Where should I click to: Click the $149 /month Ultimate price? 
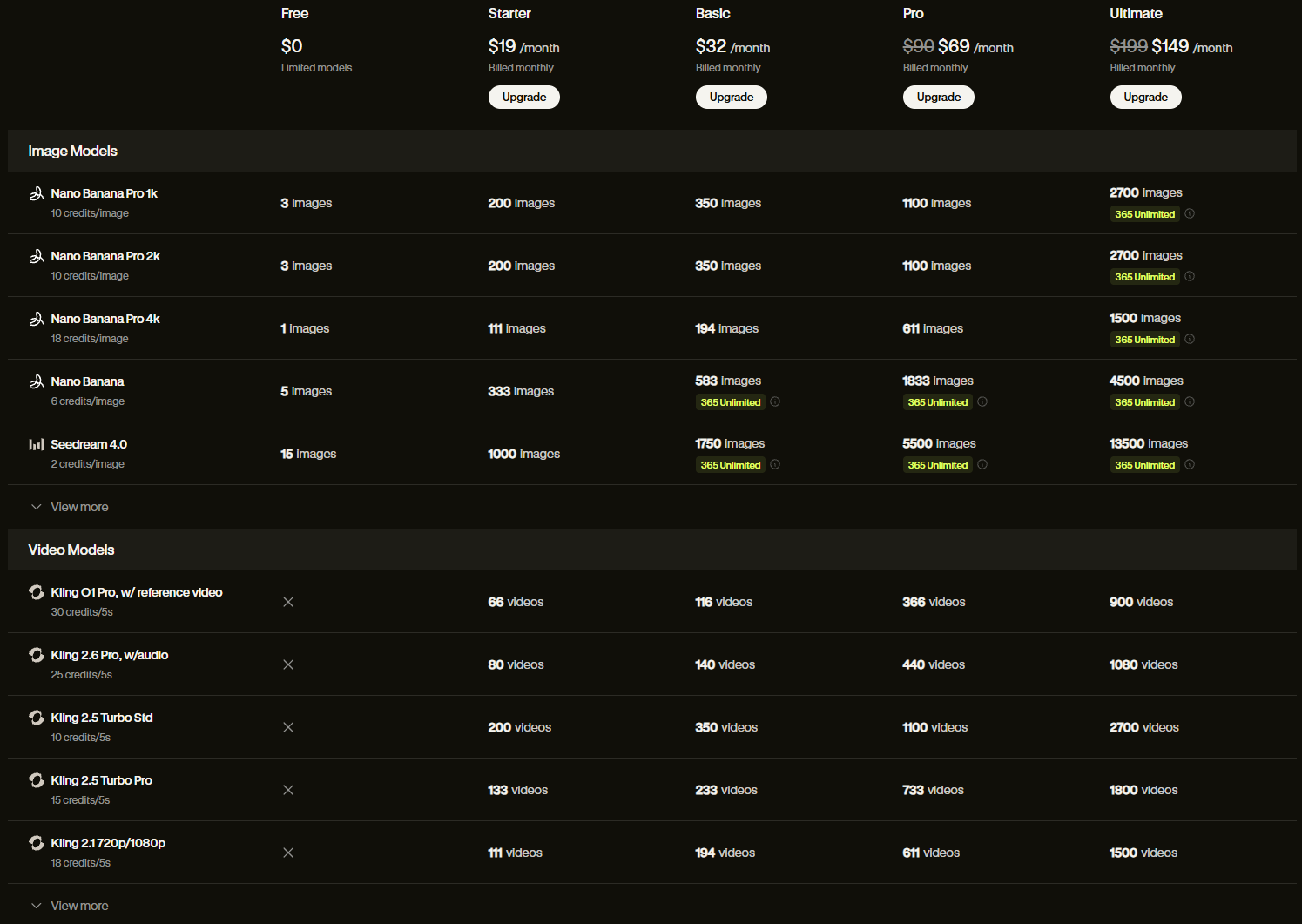[1191, 46]
